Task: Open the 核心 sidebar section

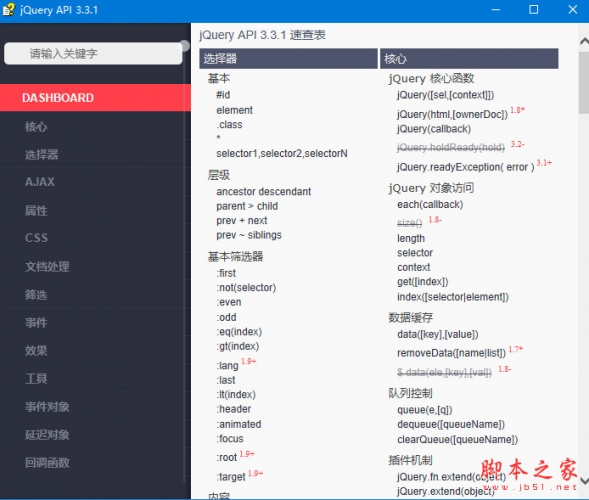Action: pos(36,127)
